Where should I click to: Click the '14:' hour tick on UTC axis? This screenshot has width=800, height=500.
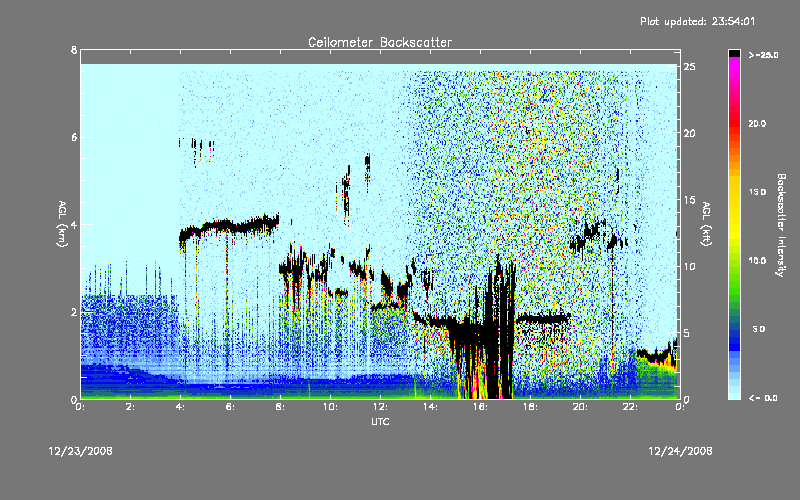click(430, 407)
